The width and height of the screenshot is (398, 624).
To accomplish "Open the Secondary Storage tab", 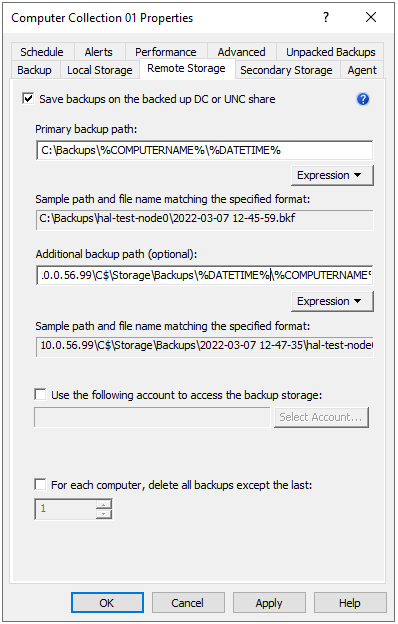I will tap(286, 70).
